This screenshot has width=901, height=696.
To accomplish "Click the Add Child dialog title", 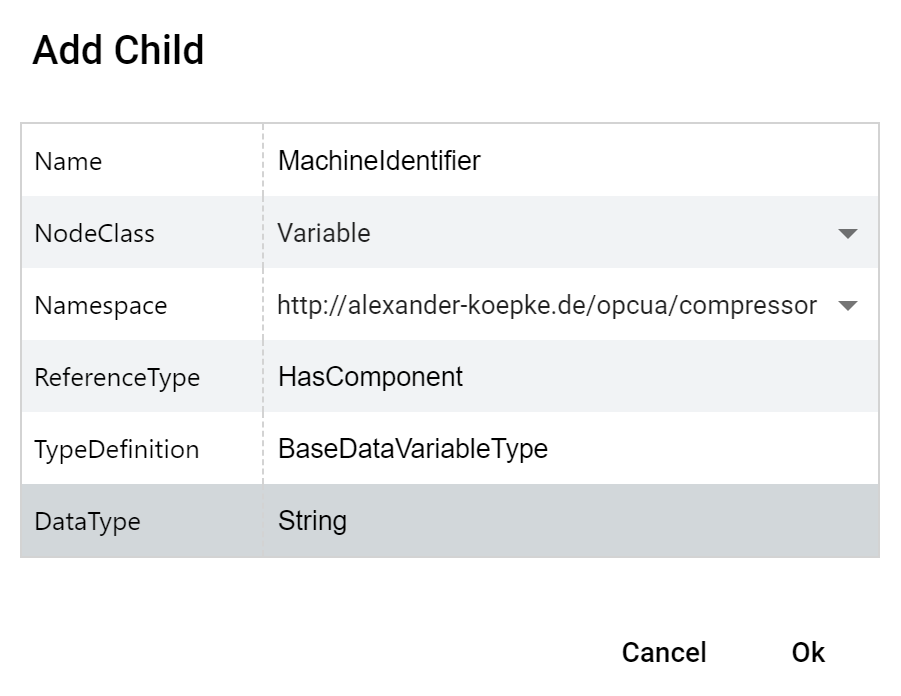I will point(118,50).
